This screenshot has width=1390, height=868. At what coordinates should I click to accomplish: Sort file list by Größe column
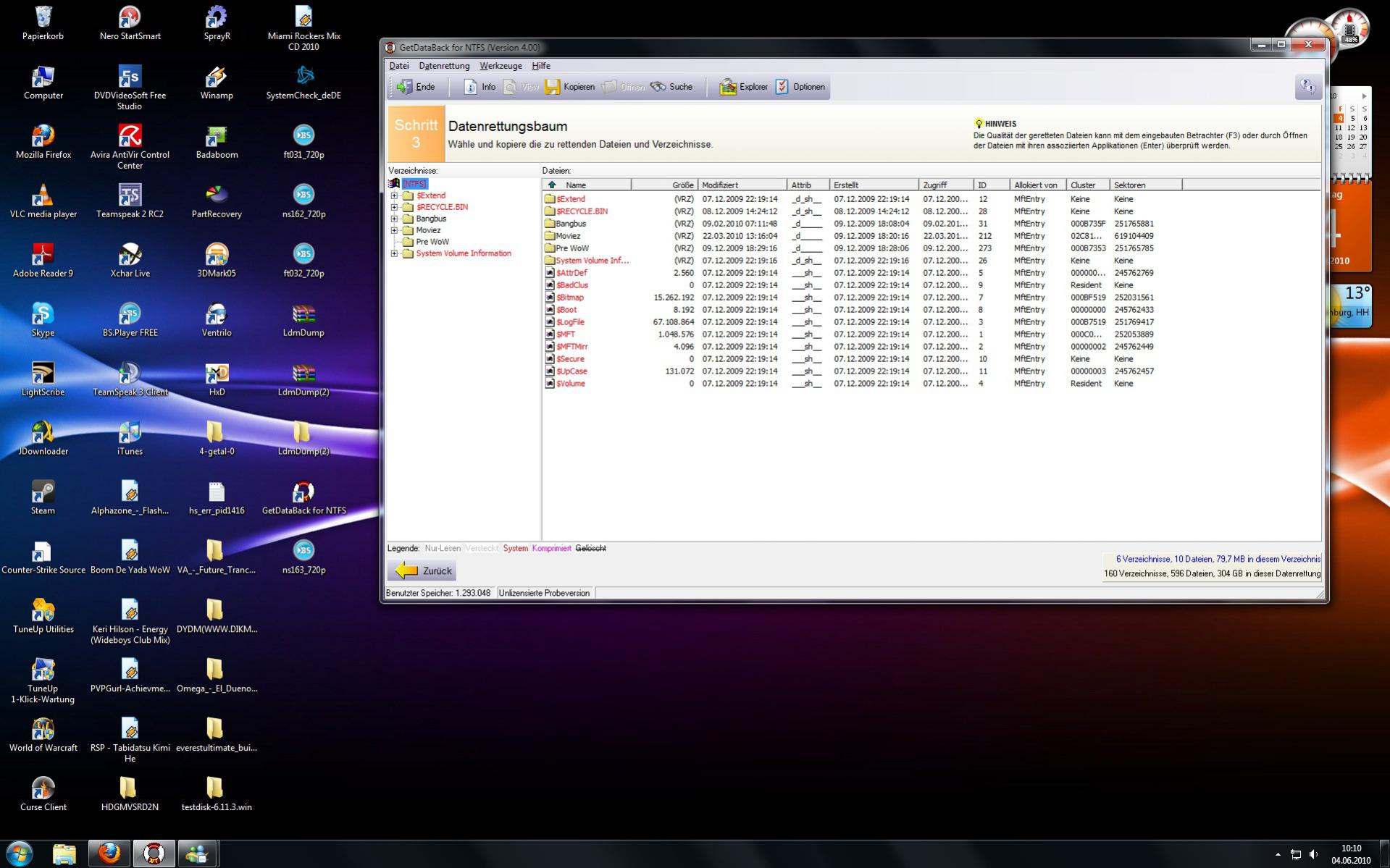[x=665, y=185]
